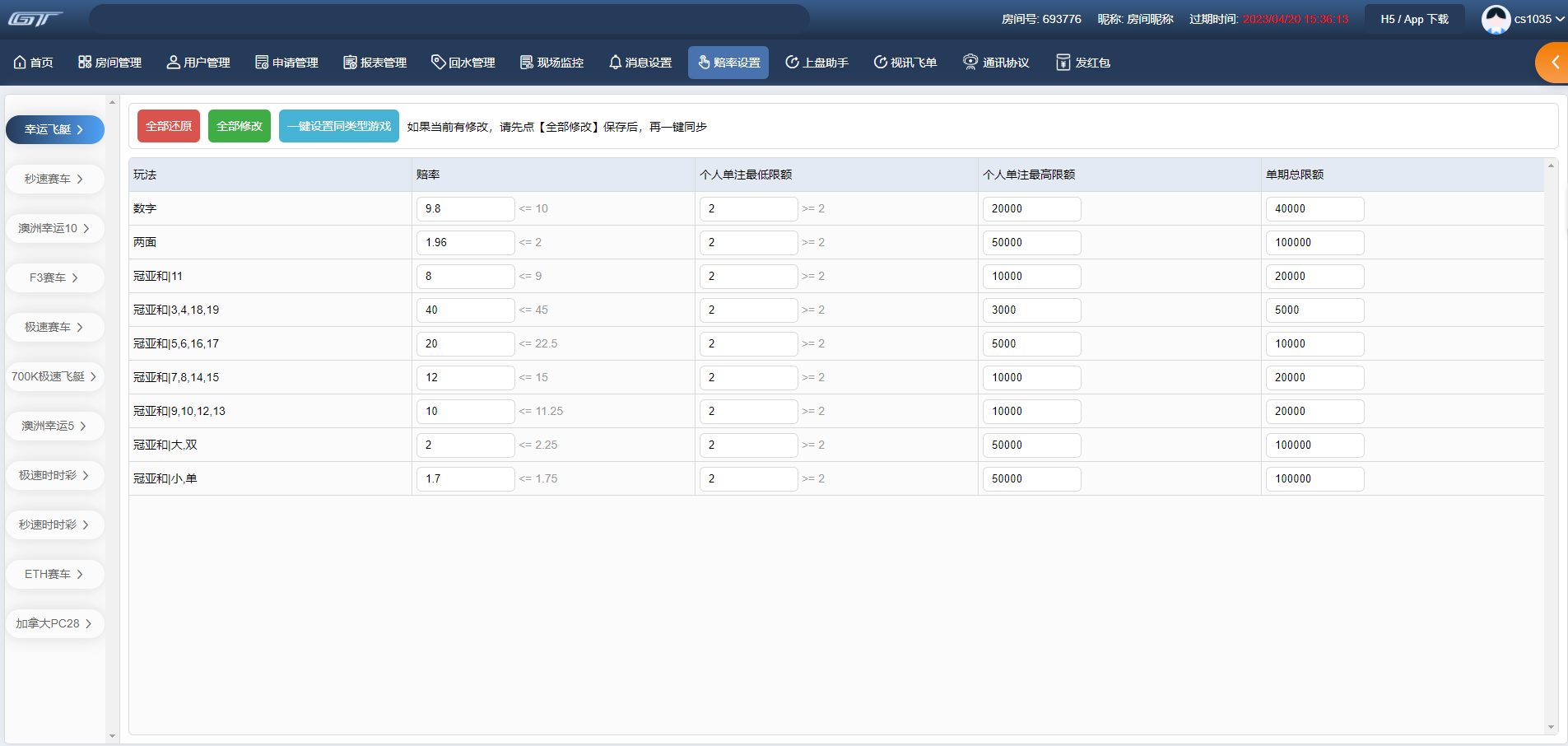The width and height of the screenshot is (1568, 746).
Task: Open 消息设置 message settings
Action: pyautogui.click(x=640, y=63)
